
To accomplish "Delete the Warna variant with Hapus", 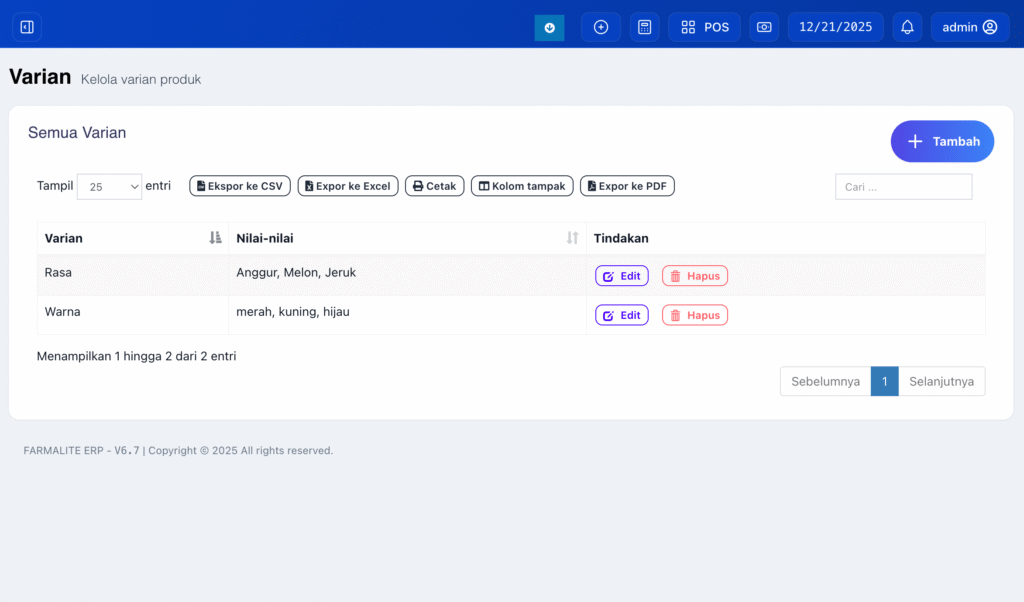I will coord(694,315).
